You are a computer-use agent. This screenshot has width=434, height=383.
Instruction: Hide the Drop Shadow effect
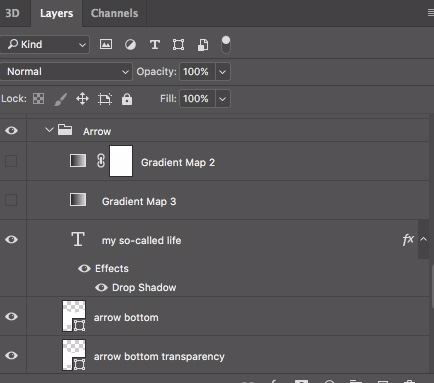pos(101,287)
